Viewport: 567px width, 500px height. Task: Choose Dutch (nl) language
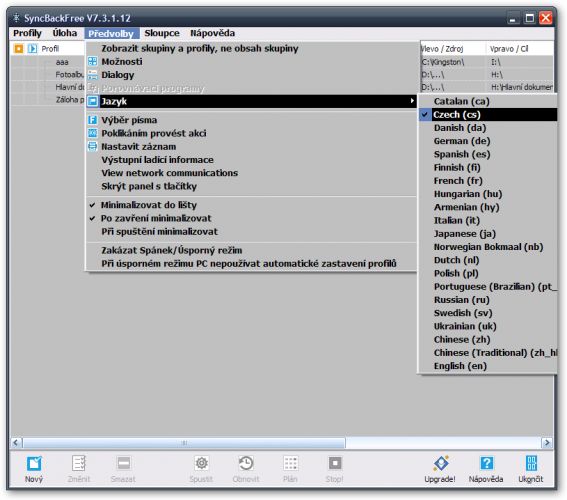tap(487, 260)
